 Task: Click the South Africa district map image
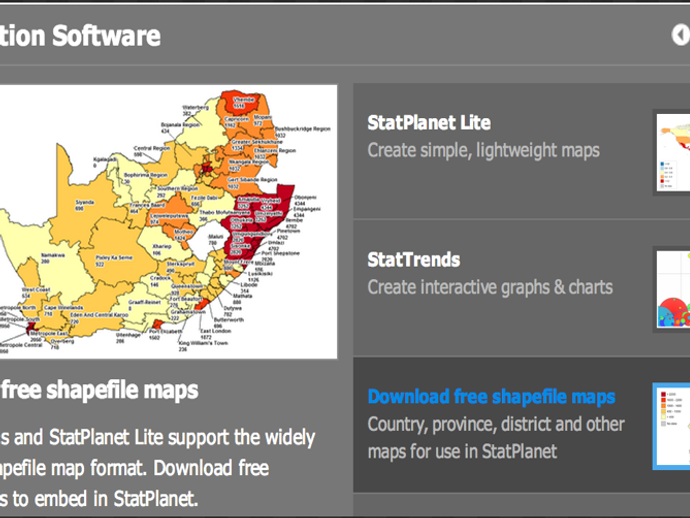pos(169,222)
